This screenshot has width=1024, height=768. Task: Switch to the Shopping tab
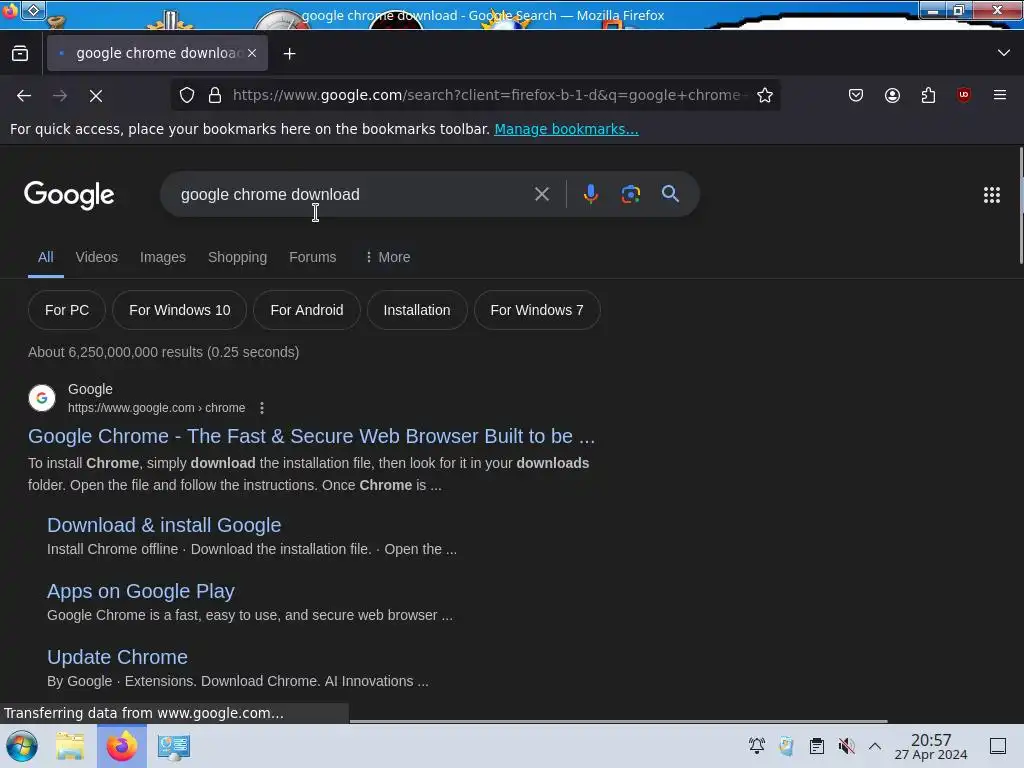coord(237,257)
